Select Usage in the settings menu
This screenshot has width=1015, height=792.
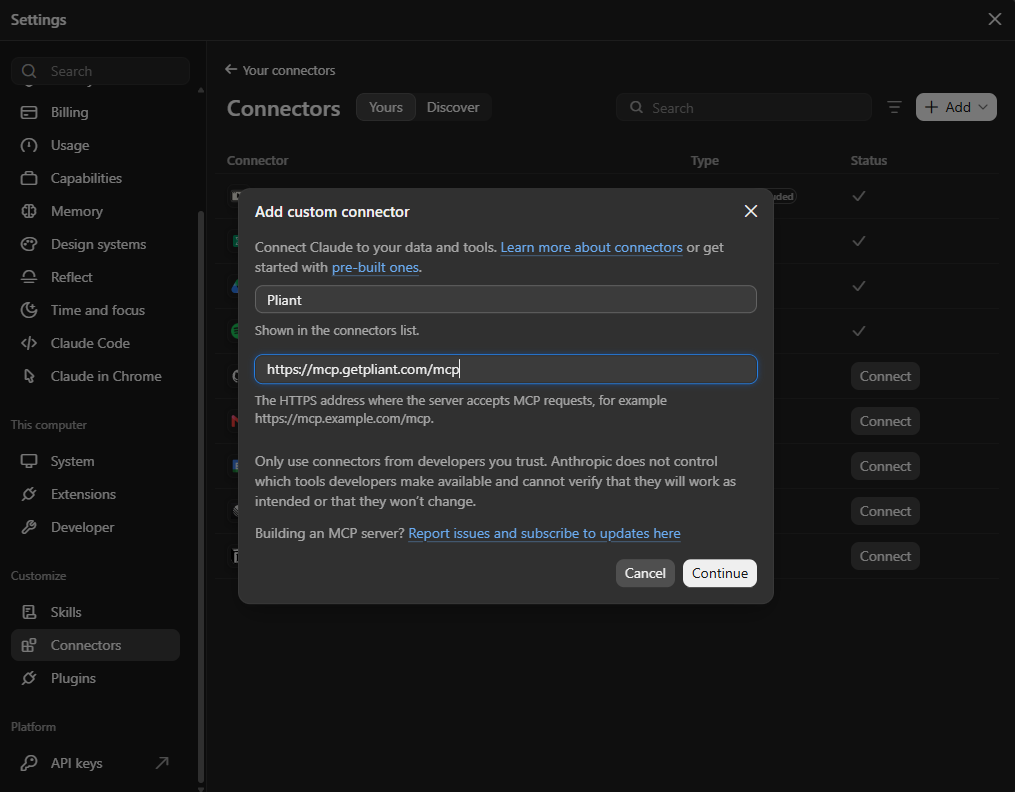click(70, 146)
